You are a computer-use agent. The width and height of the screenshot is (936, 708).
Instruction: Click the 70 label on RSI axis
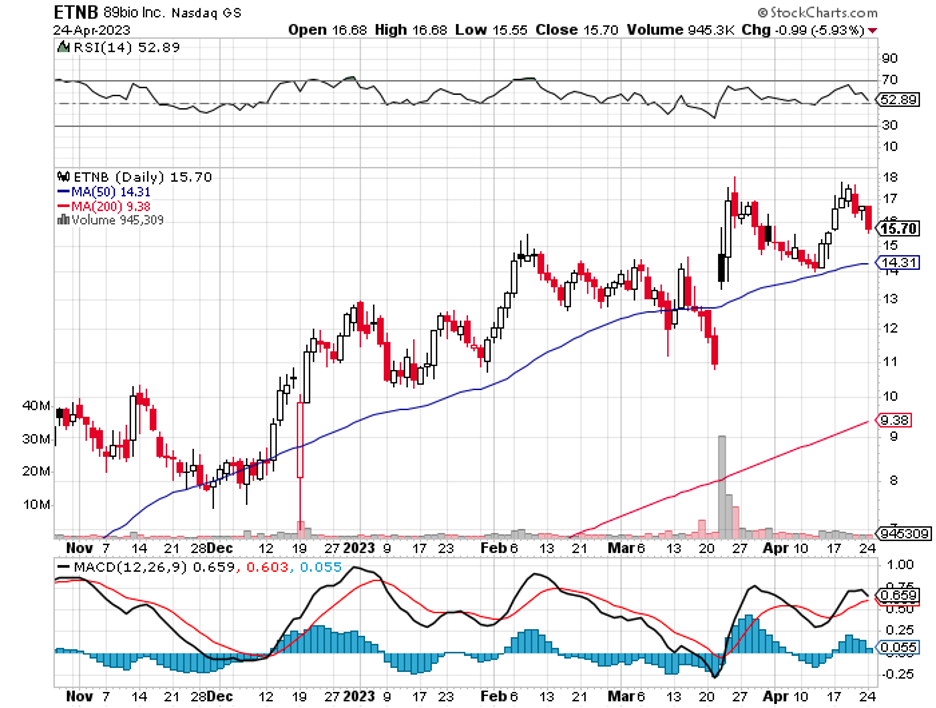[890, 79]
